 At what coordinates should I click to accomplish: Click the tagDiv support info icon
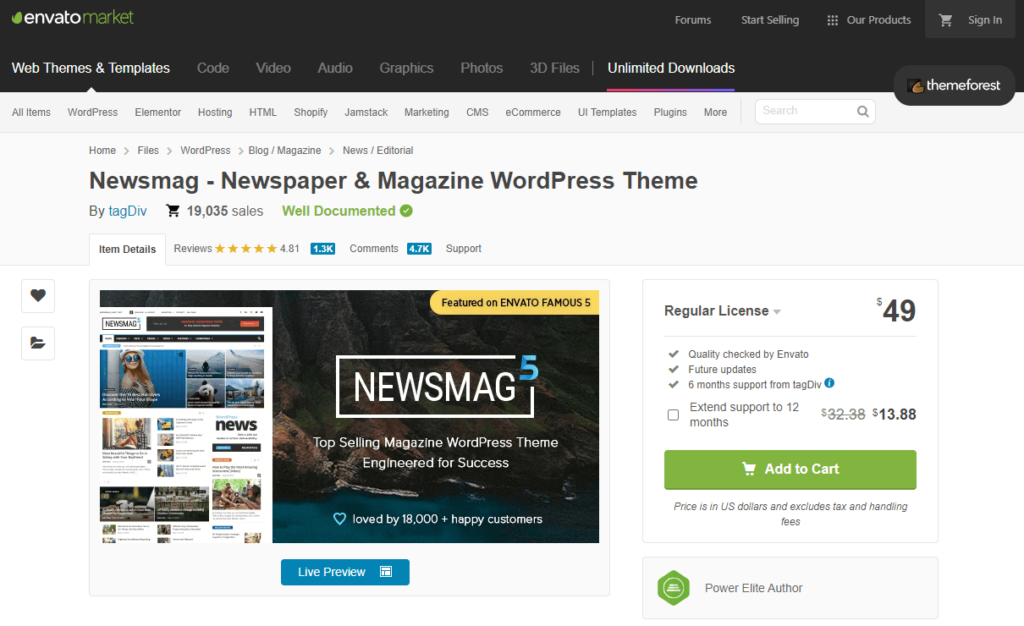point(829,383)
